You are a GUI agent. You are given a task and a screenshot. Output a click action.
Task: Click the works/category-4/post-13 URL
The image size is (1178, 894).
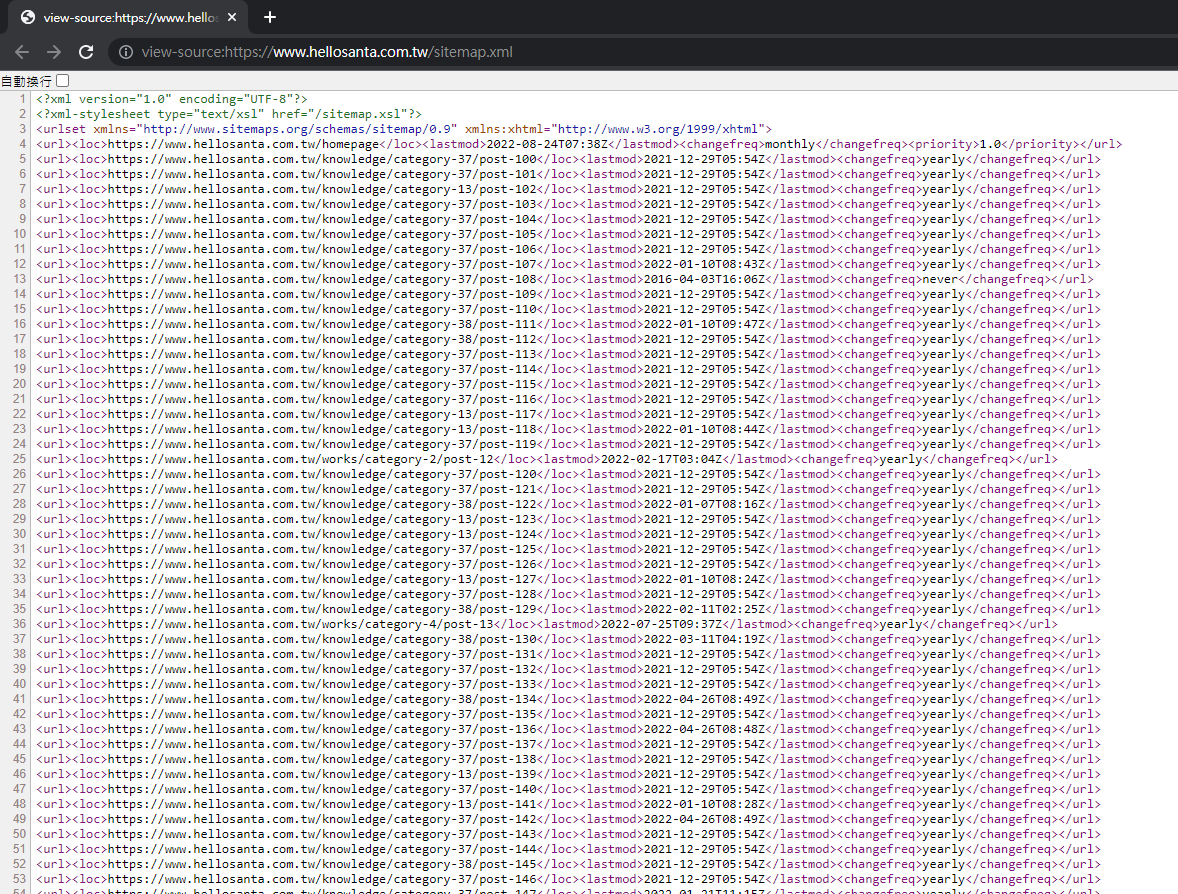(301, 624)
